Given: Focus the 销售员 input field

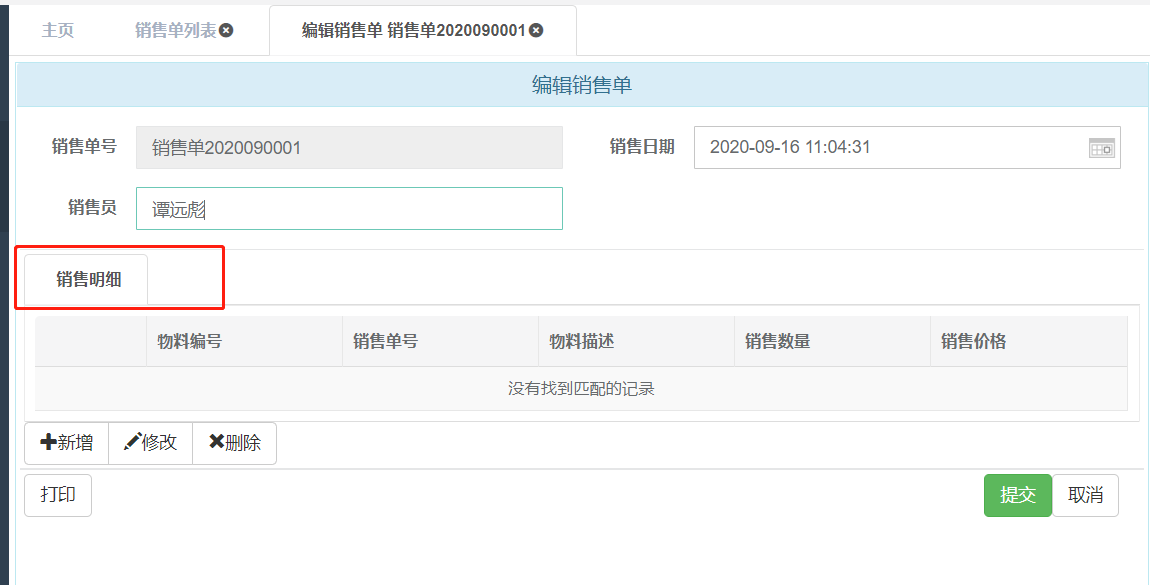Looking at the screenshot, I should click(x=349, y=209).
